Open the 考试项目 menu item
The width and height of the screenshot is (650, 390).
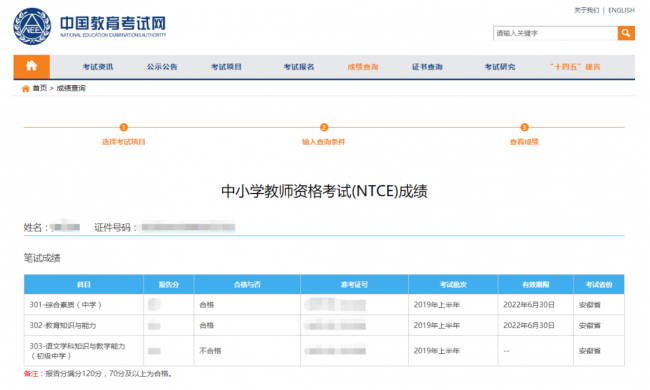point(226,67)
